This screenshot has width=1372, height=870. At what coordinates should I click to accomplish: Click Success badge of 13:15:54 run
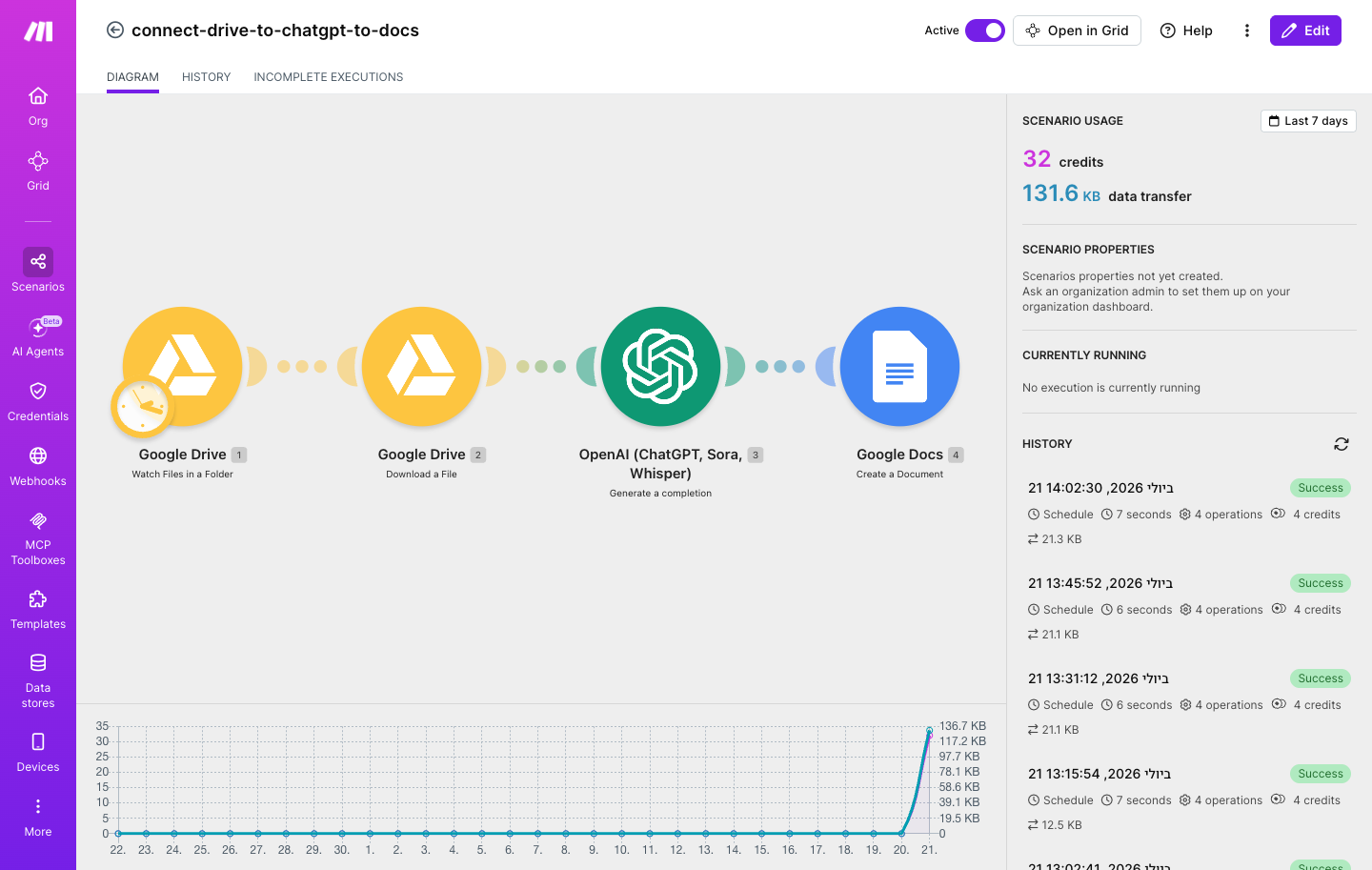(1321, 774)
